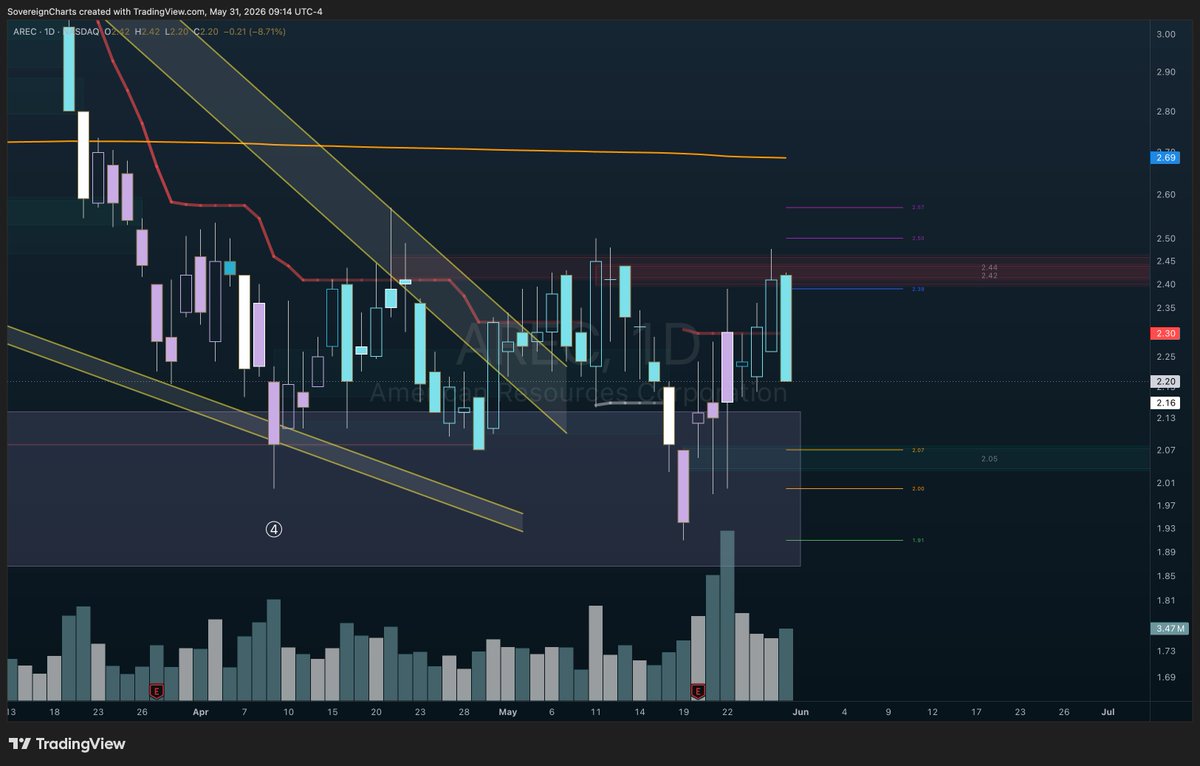Click the Apr label on time axis

201,712
